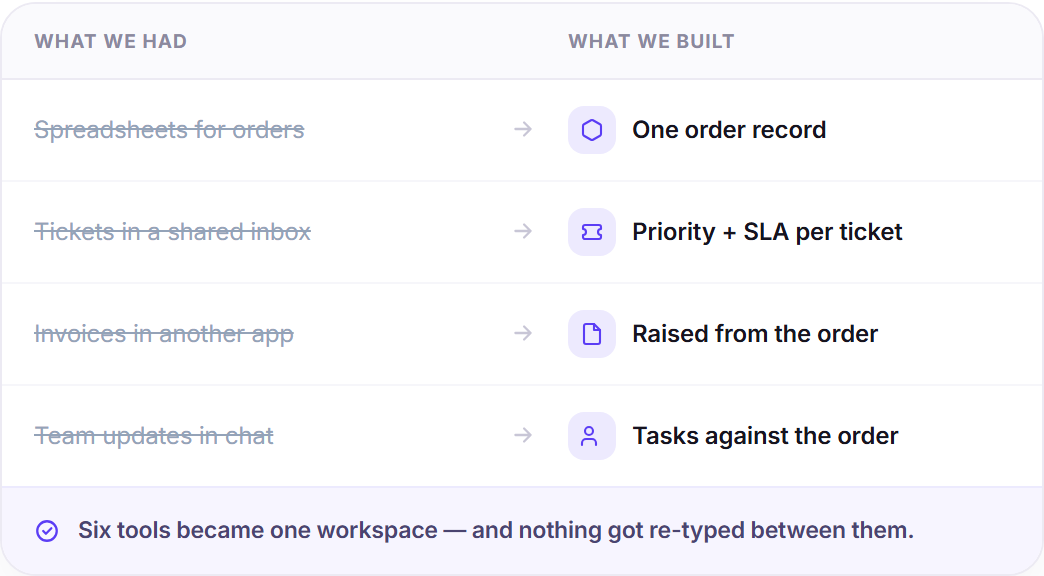
Task: Click the 'Tasks against the order' label
Action: (x=765, y=435)
